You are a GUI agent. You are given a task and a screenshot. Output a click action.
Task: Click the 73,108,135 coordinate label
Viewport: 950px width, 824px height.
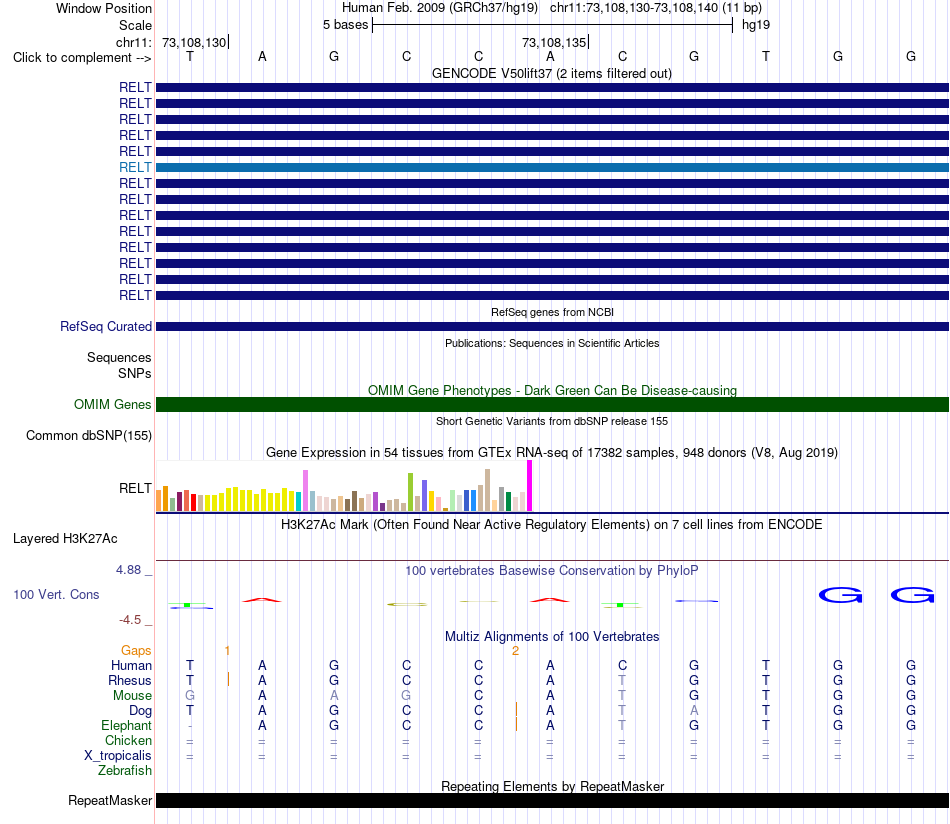[x=554, y=42]
